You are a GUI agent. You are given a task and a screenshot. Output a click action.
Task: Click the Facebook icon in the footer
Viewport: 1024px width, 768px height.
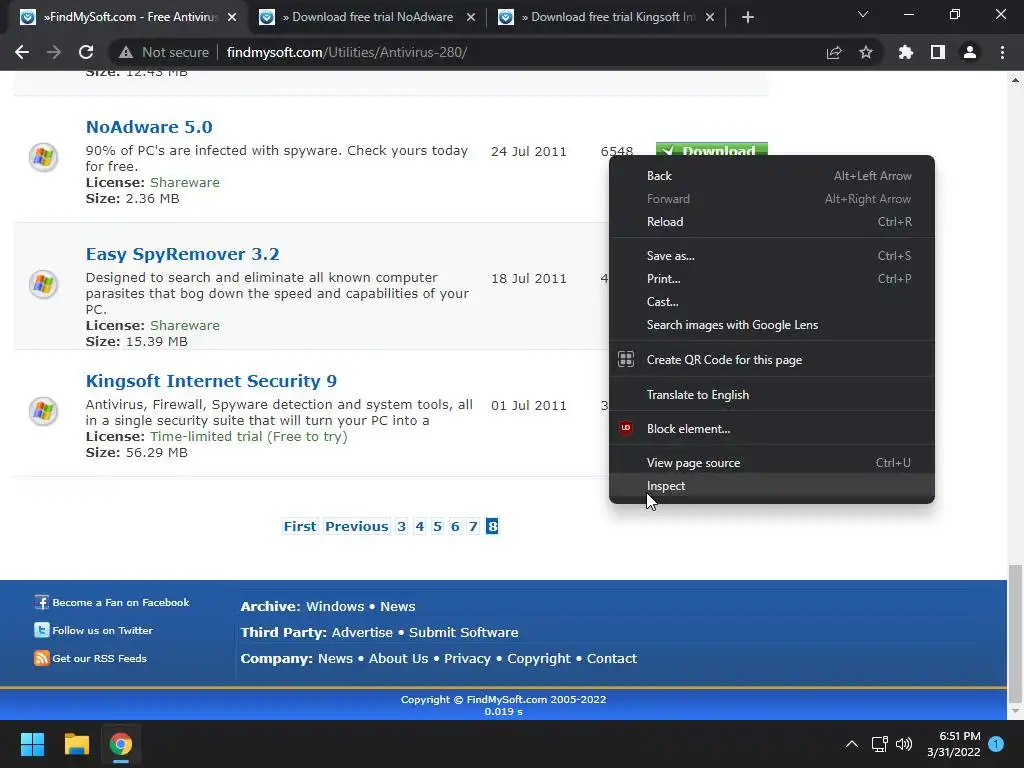pos(42,602)
